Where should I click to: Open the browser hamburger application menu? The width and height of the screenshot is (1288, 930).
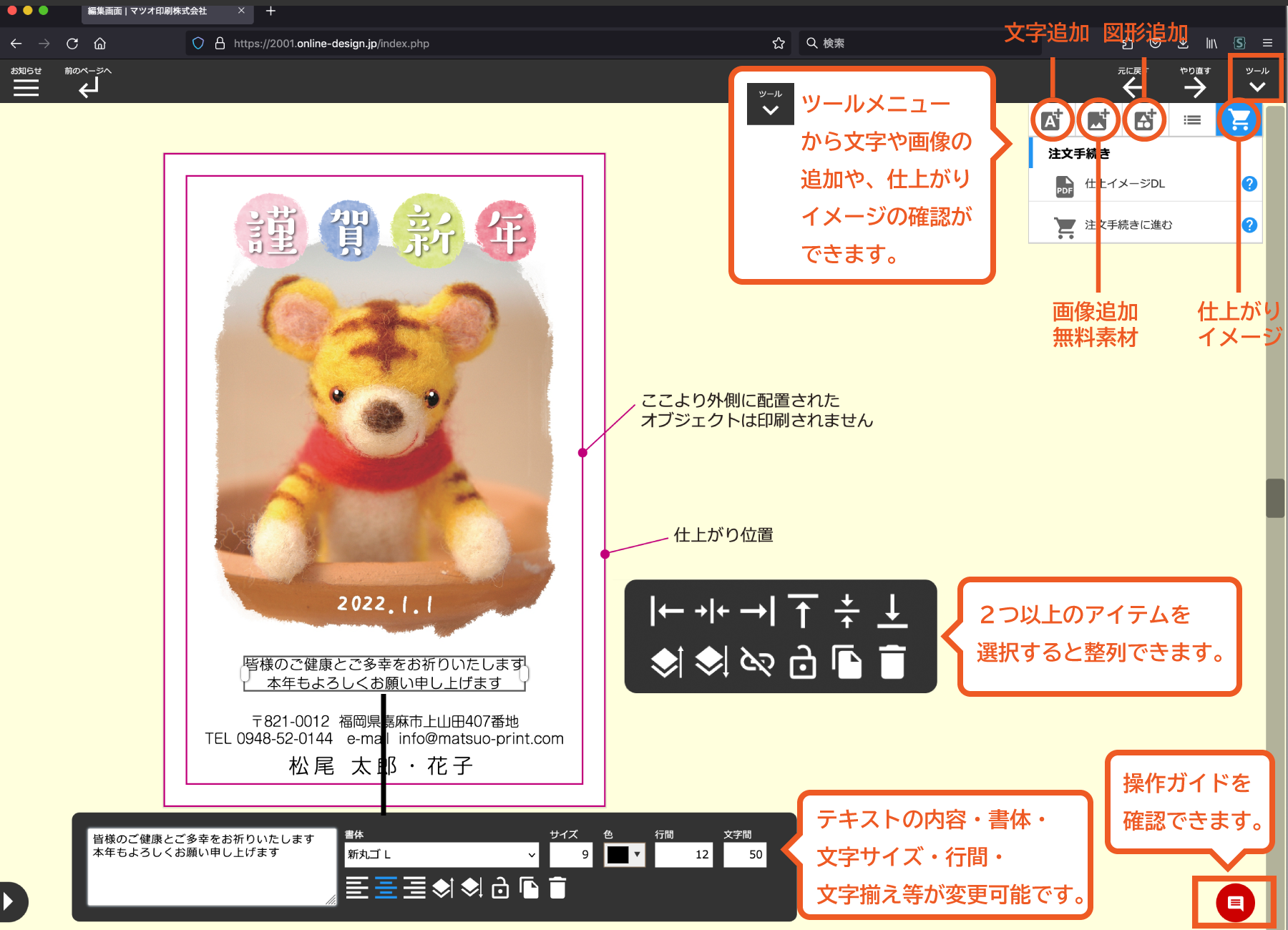click(x=1267, y=43)
